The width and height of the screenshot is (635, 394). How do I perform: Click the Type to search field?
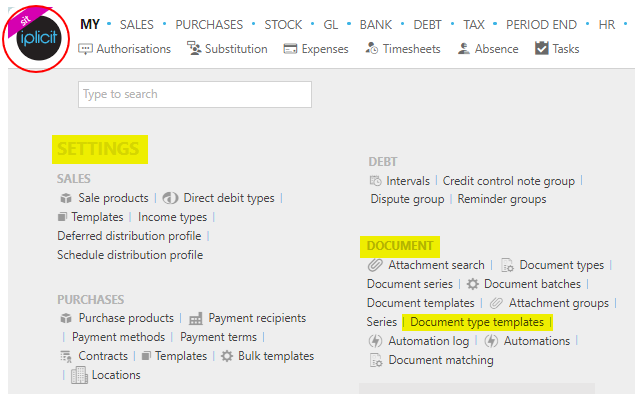(x=195, y=94)
